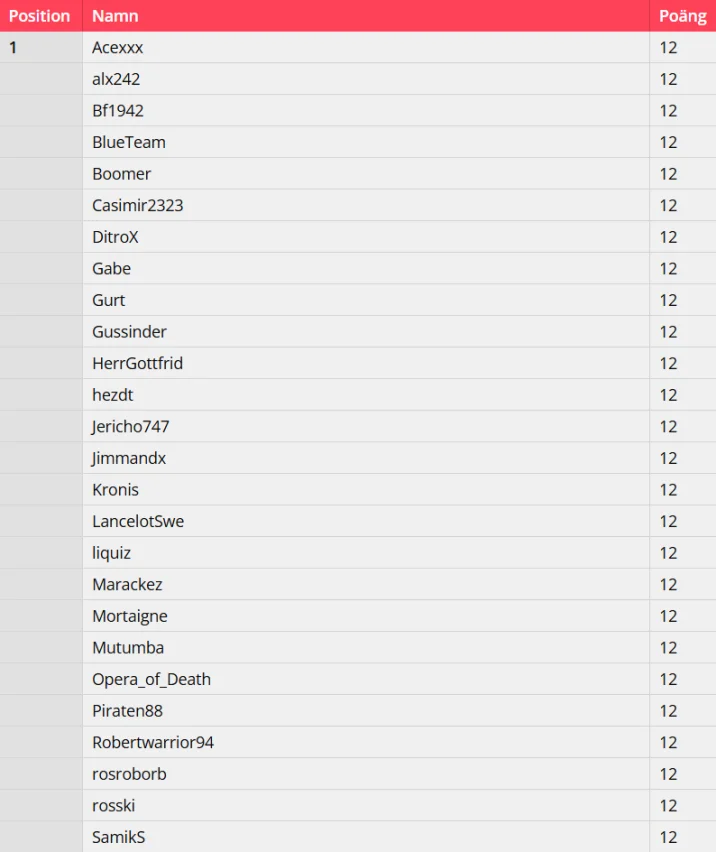Open HerrGottfrid's entry

(138, 363)
